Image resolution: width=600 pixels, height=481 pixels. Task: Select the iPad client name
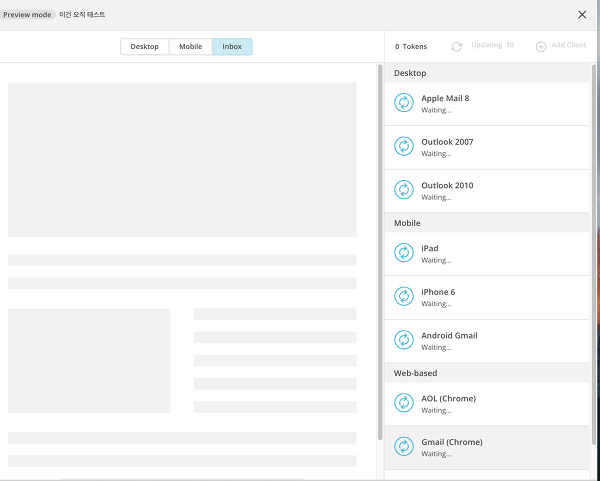pos(430,248)
